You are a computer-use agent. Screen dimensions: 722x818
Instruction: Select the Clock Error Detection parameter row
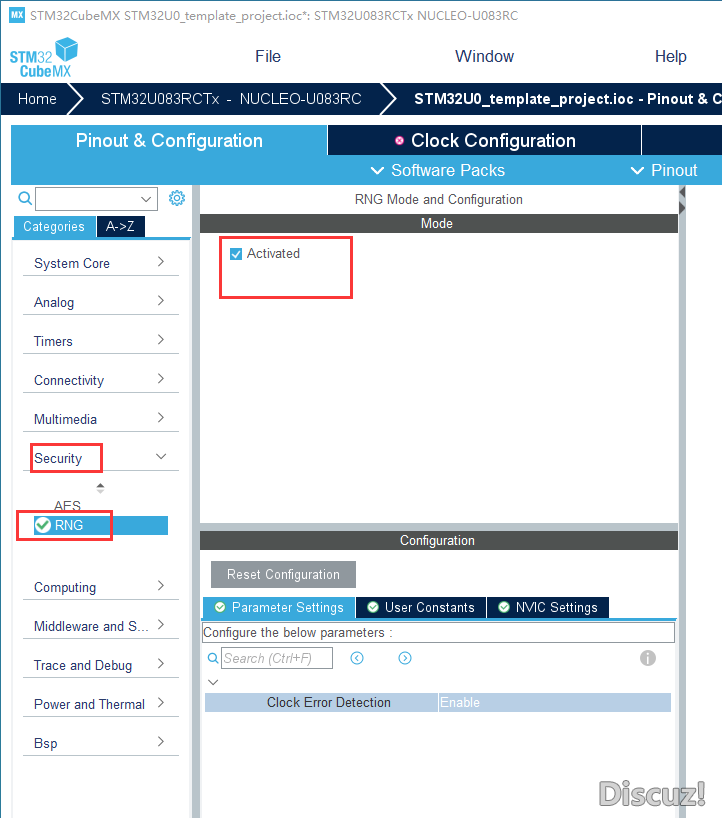tap(438, 702)
